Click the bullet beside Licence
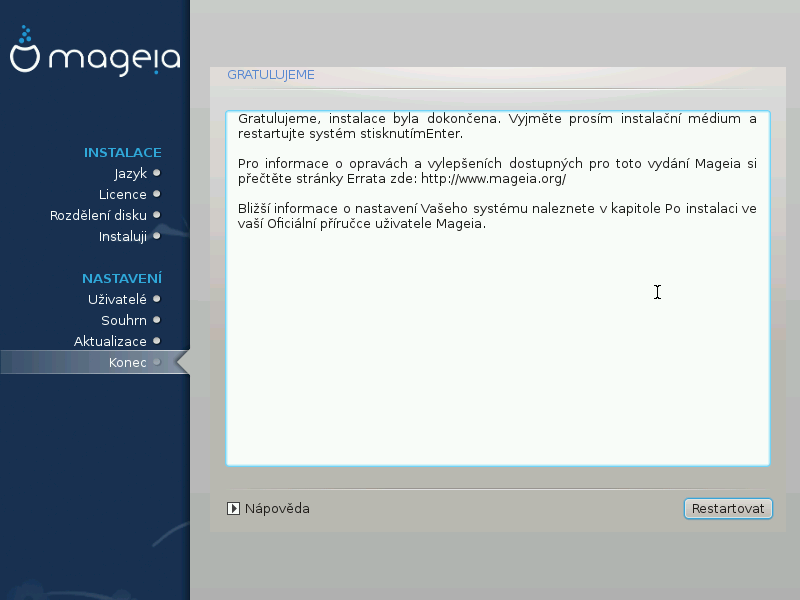800x600 pixels. pos(157,194)
